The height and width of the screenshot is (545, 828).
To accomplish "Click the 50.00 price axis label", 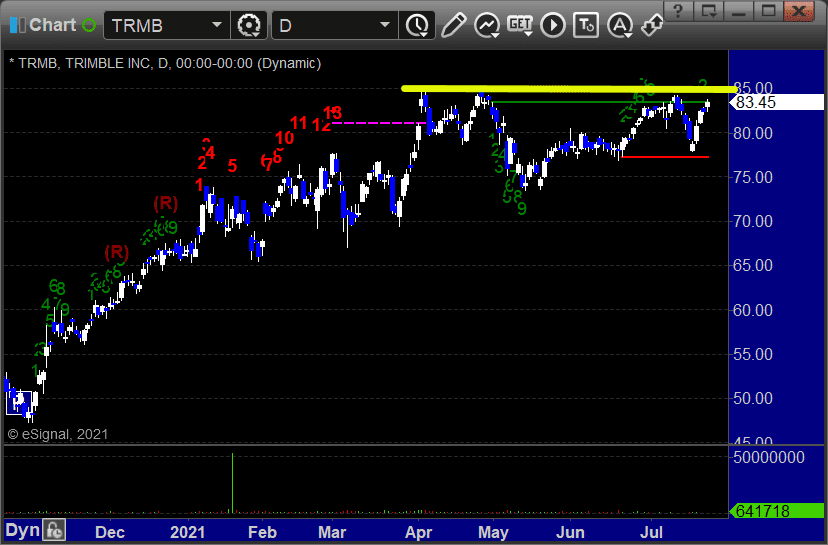I will (x=752, y=398).
